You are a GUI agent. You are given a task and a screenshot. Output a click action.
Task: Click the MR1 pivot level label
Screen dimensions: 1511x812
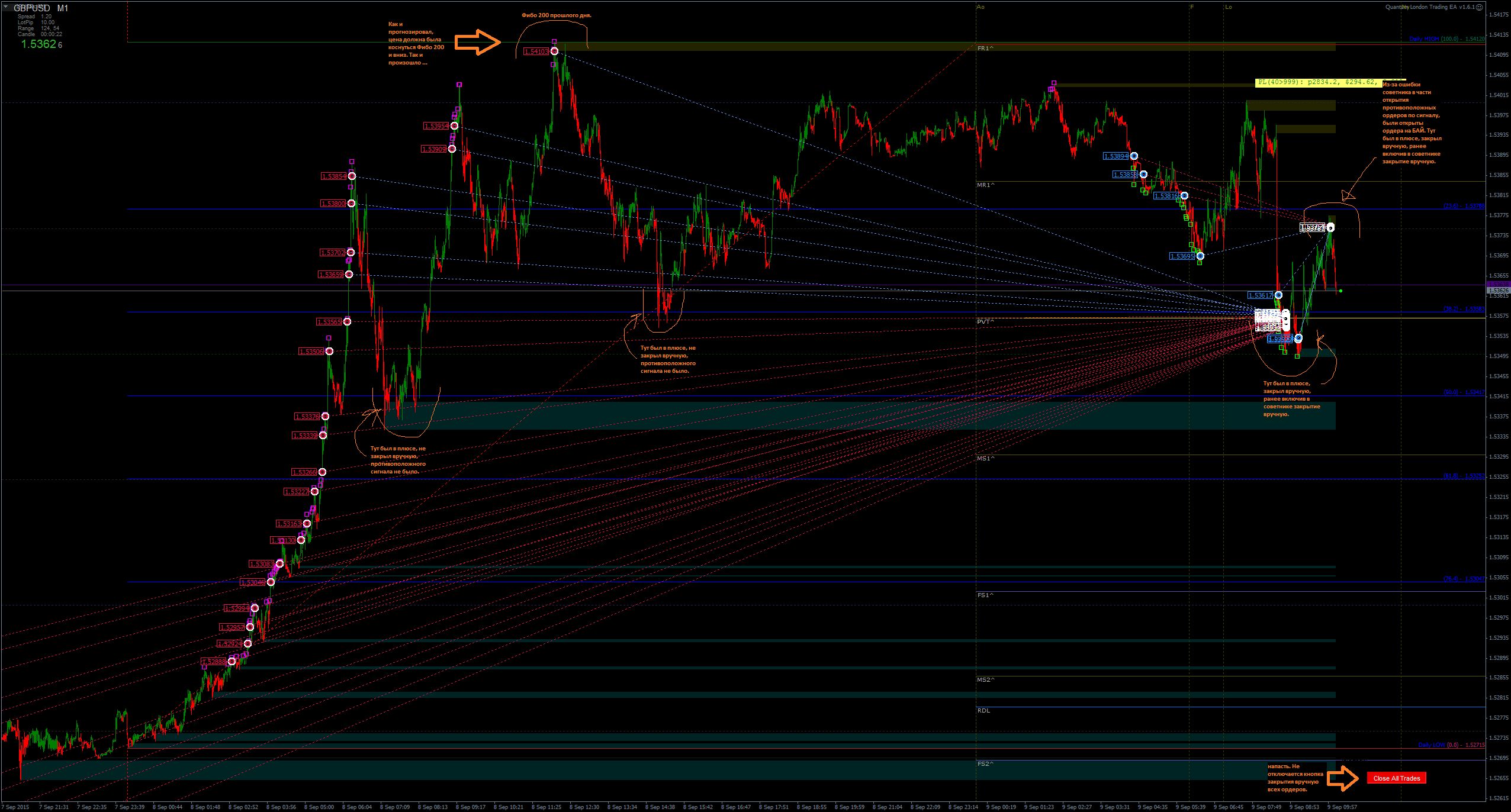pyautogui.click(x=985, y=185)
